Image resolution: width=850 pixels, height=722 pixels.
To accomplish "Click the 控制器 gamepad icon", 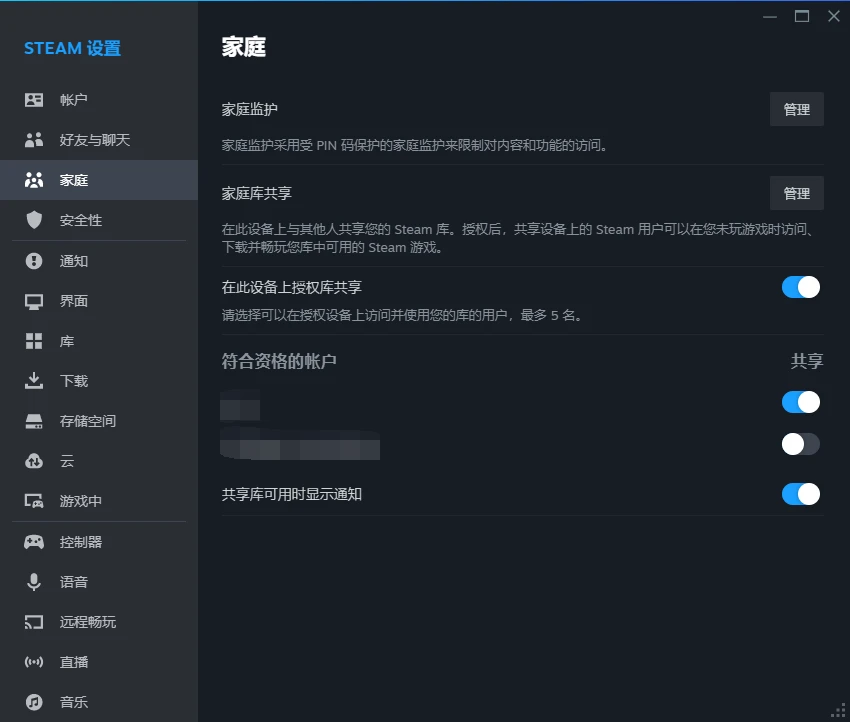I will [34, 542].
